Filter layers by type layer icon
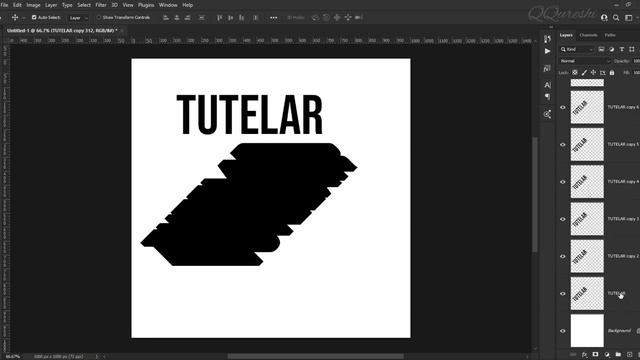640x360 pixels. pyautogui.click(x=622, y=49)
